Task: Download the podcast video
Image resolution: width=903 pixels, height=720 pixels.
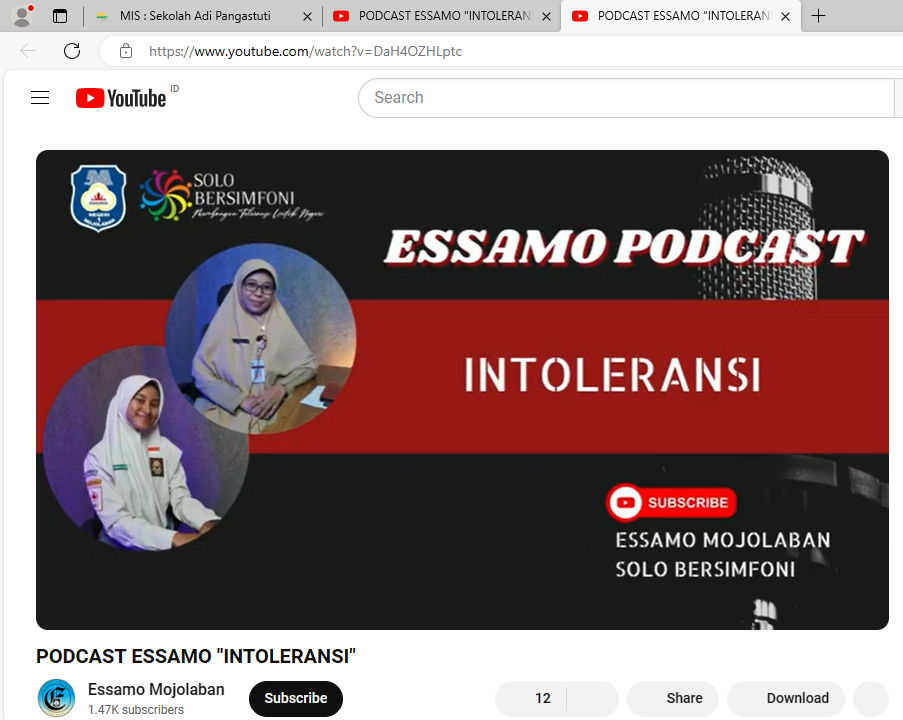Action: coord(786,698)
